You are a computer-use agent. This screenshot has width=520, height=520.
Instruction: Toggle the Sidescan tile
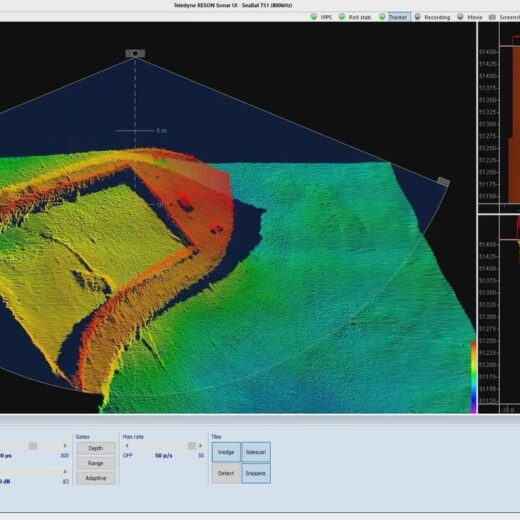256,452
